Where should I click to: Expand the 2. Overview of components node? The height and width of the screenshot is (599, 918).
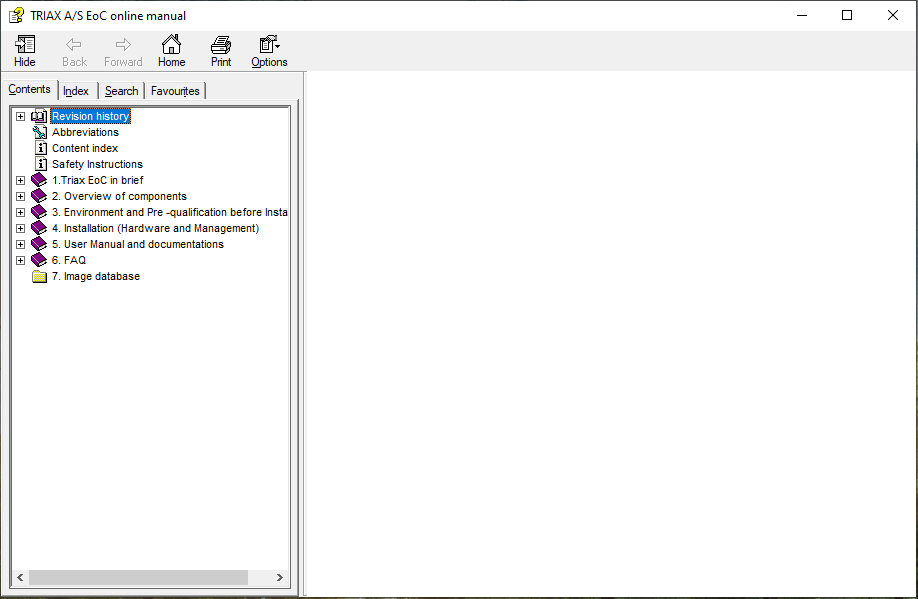tap(20, 196)
